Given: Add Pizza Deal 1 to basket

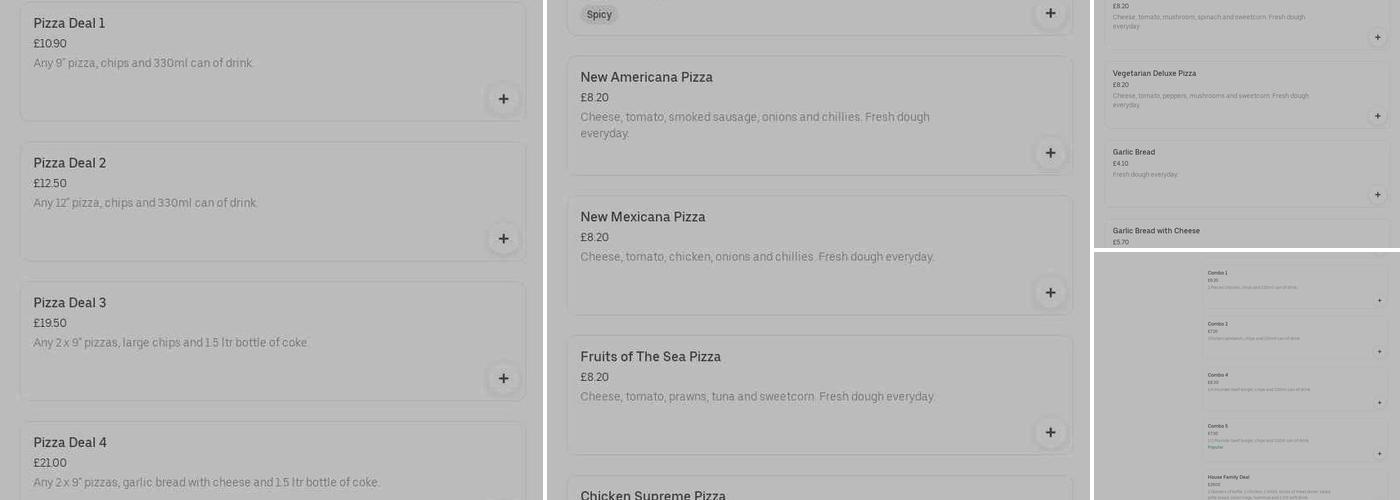Looking at the screenshot, I should [x=503, y=99].
